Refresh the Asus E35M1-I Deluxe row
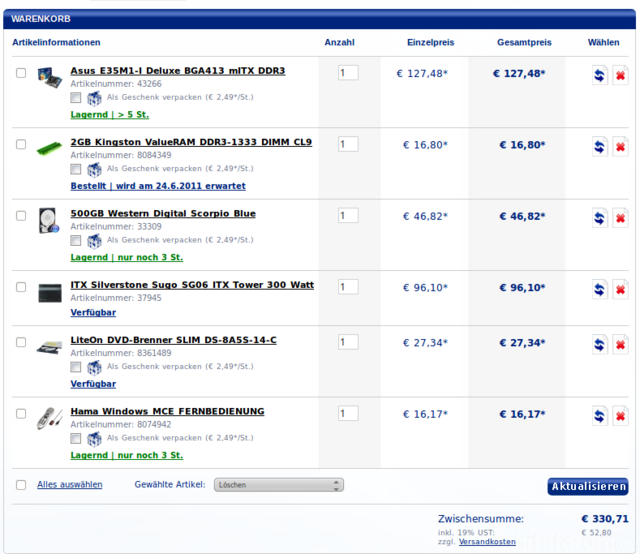Image resolution: width=640 pixels, height=554 pixels. click(600, 76)
